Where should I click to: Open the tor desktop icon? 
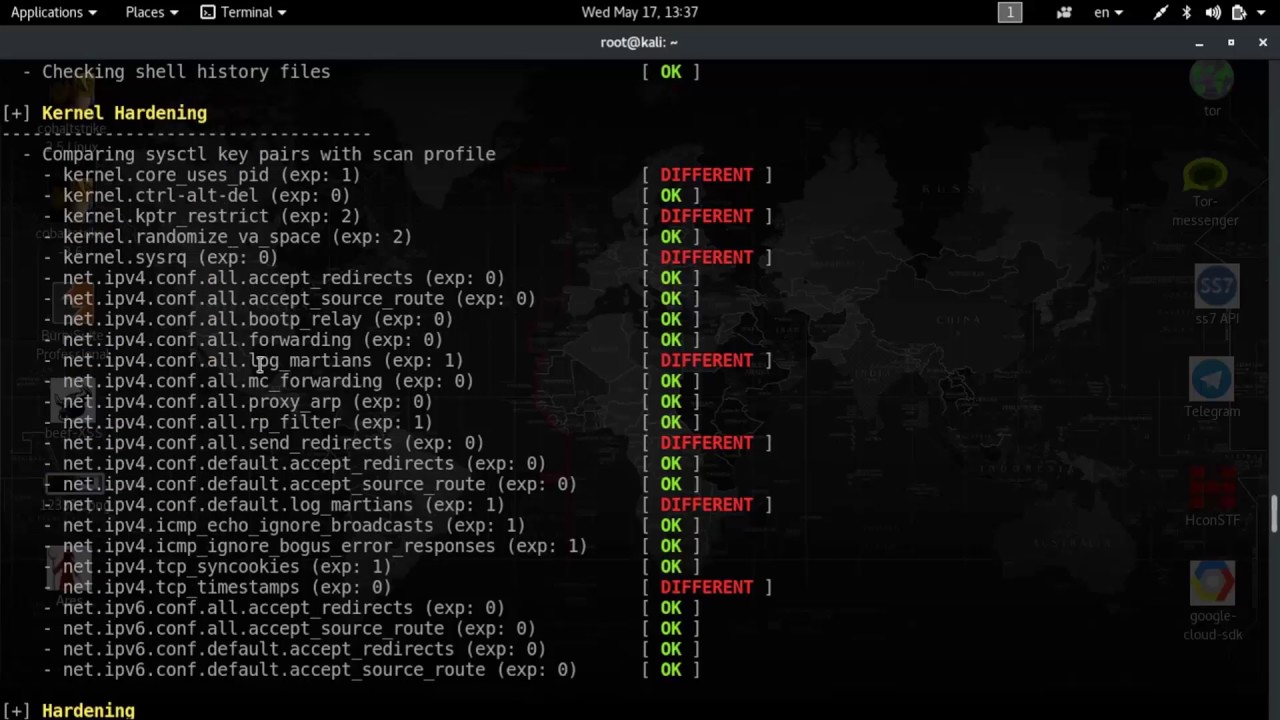(1212, 90)
